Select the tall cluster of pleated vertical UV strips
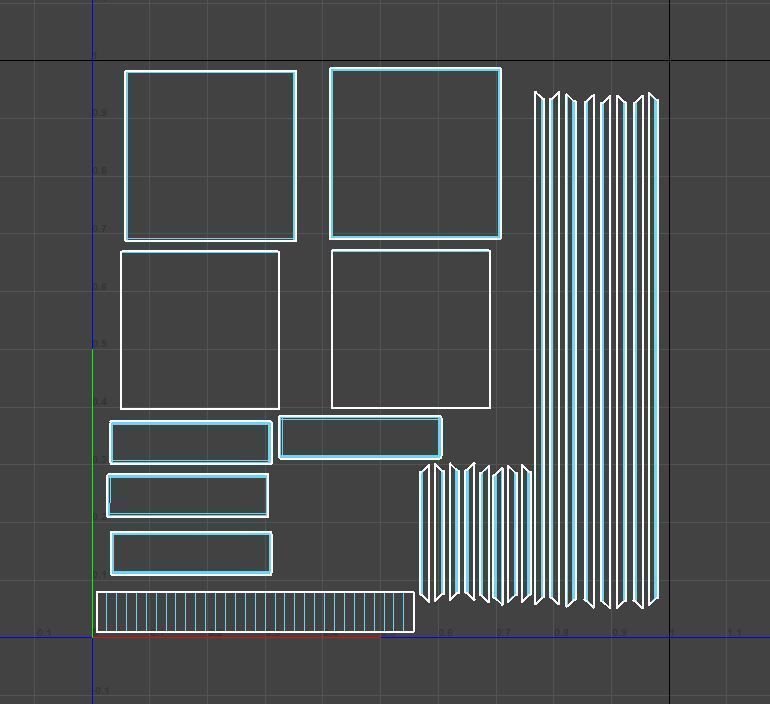The width and height of the screenshot is (770, 704). pos(597,350)
